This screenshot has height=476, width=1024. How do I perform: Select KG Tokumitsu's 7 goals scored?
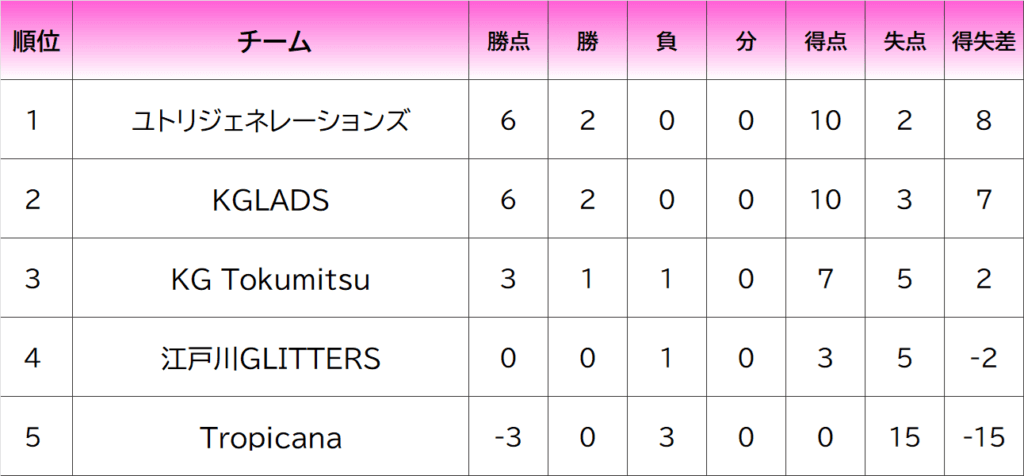click(826, 279)
